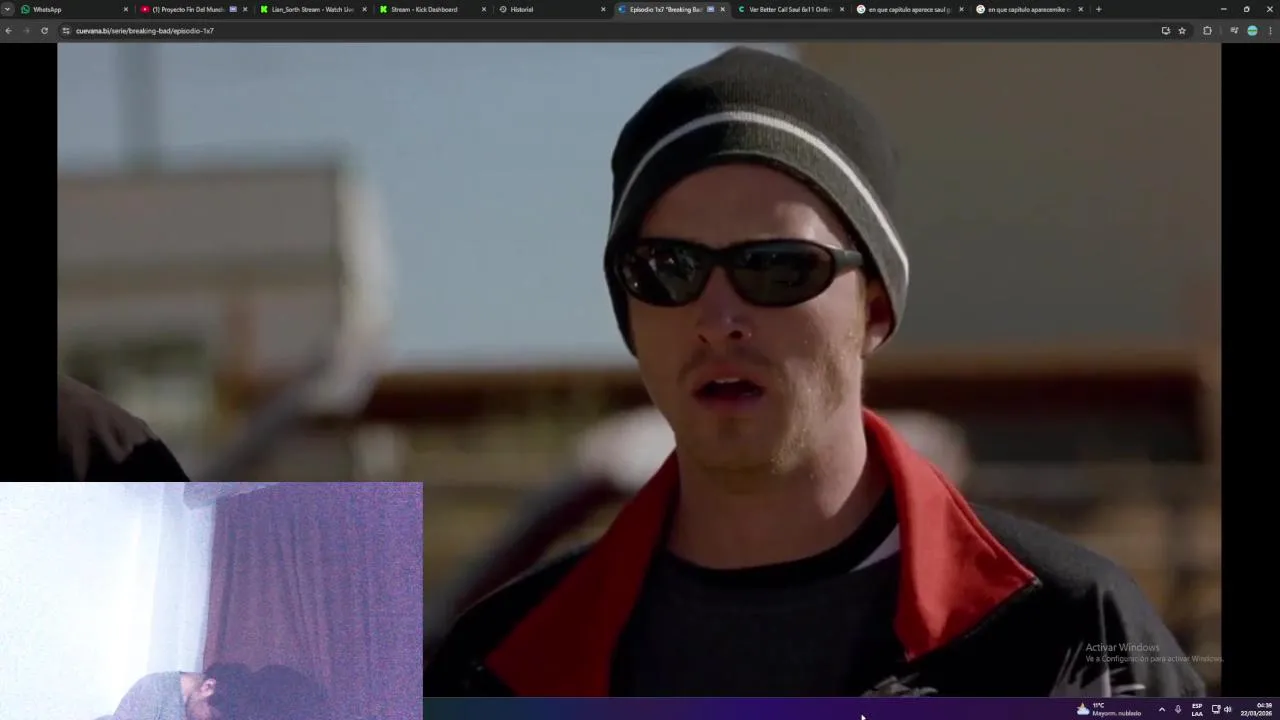Close the Proyecto Fin Del Mundo tab
This screenshot has width=1280, height=720.
point(245,9)
